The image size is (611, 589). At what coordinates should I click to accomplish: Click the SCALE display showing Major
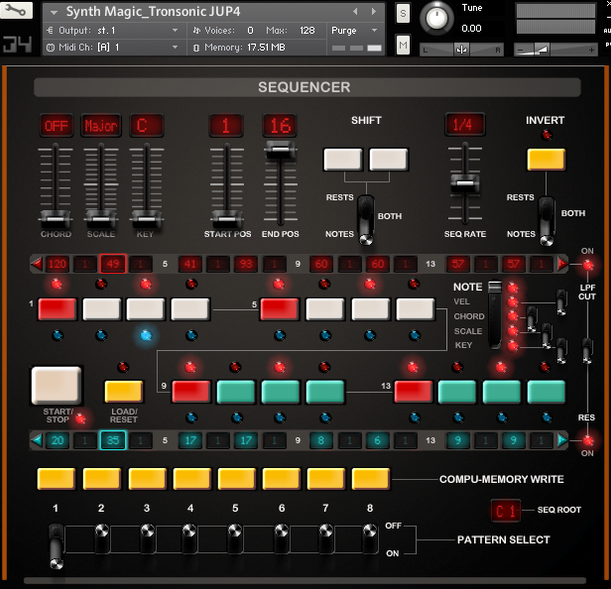point(101,126)
